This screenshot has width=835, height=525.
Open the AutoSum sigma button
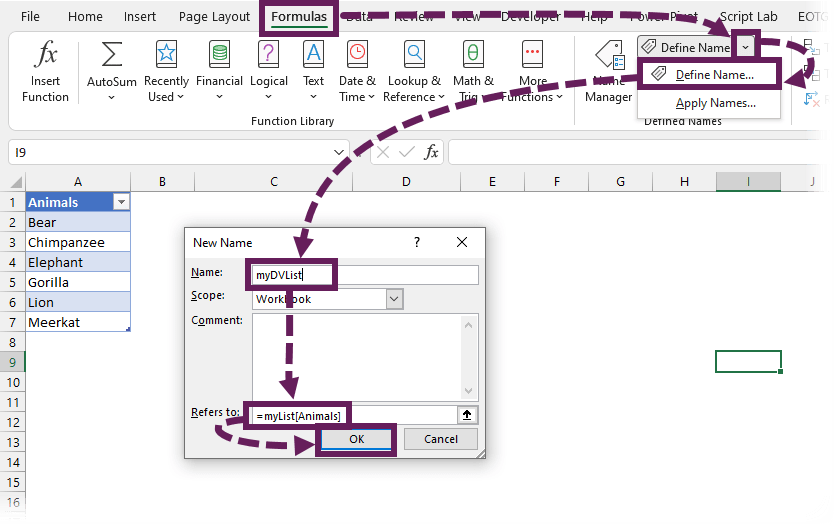tap(111, 54)
